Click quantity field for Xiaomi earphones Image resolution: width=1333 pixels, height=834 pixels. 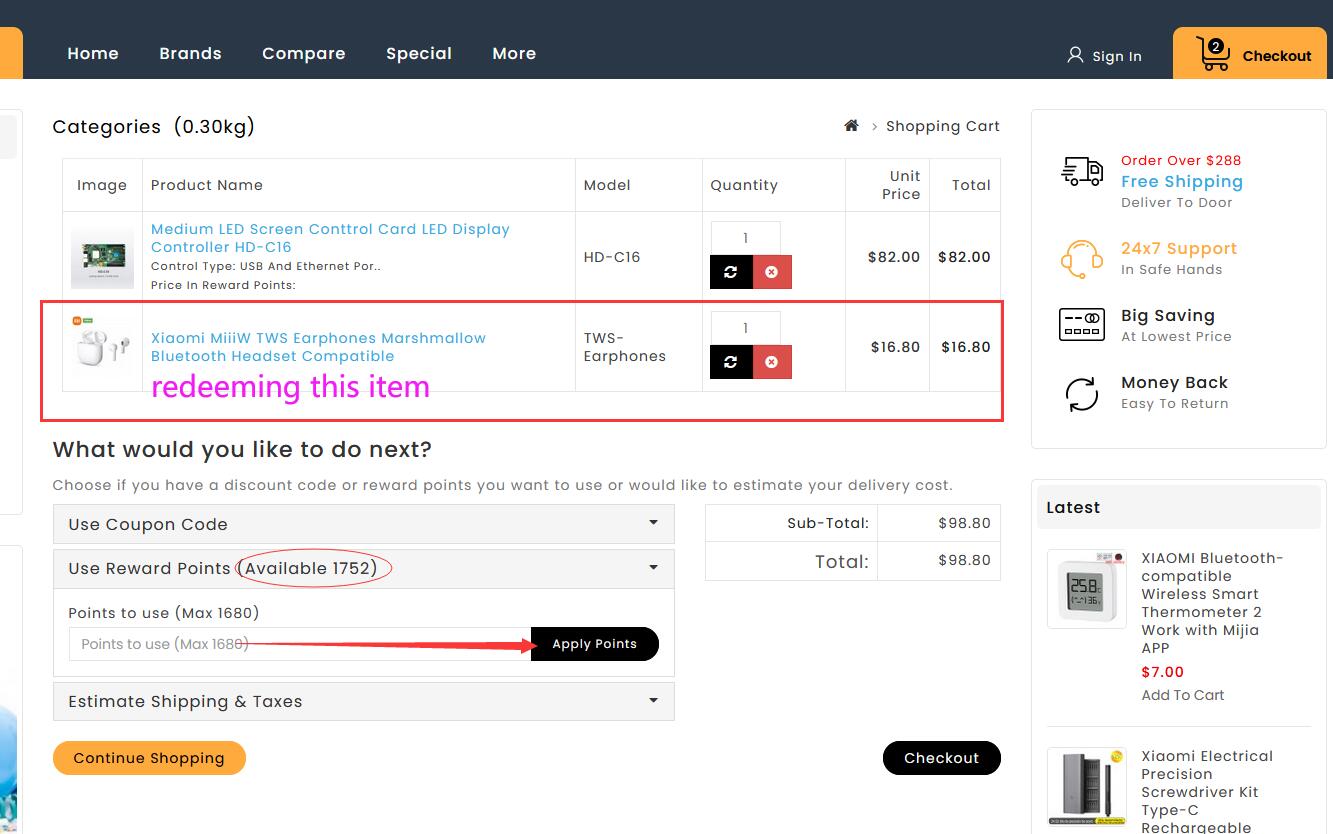[x=745, y=328]
